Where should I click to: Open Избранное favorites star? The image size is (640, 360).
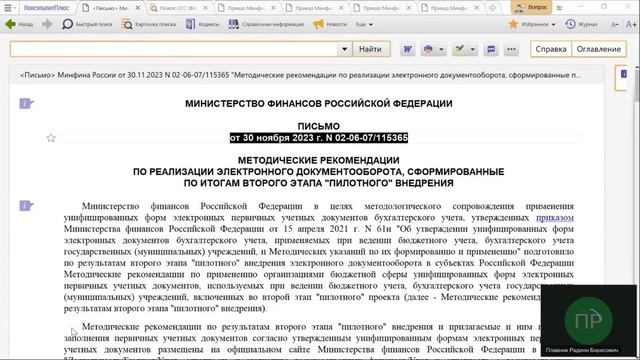click(x=532, y=24)
